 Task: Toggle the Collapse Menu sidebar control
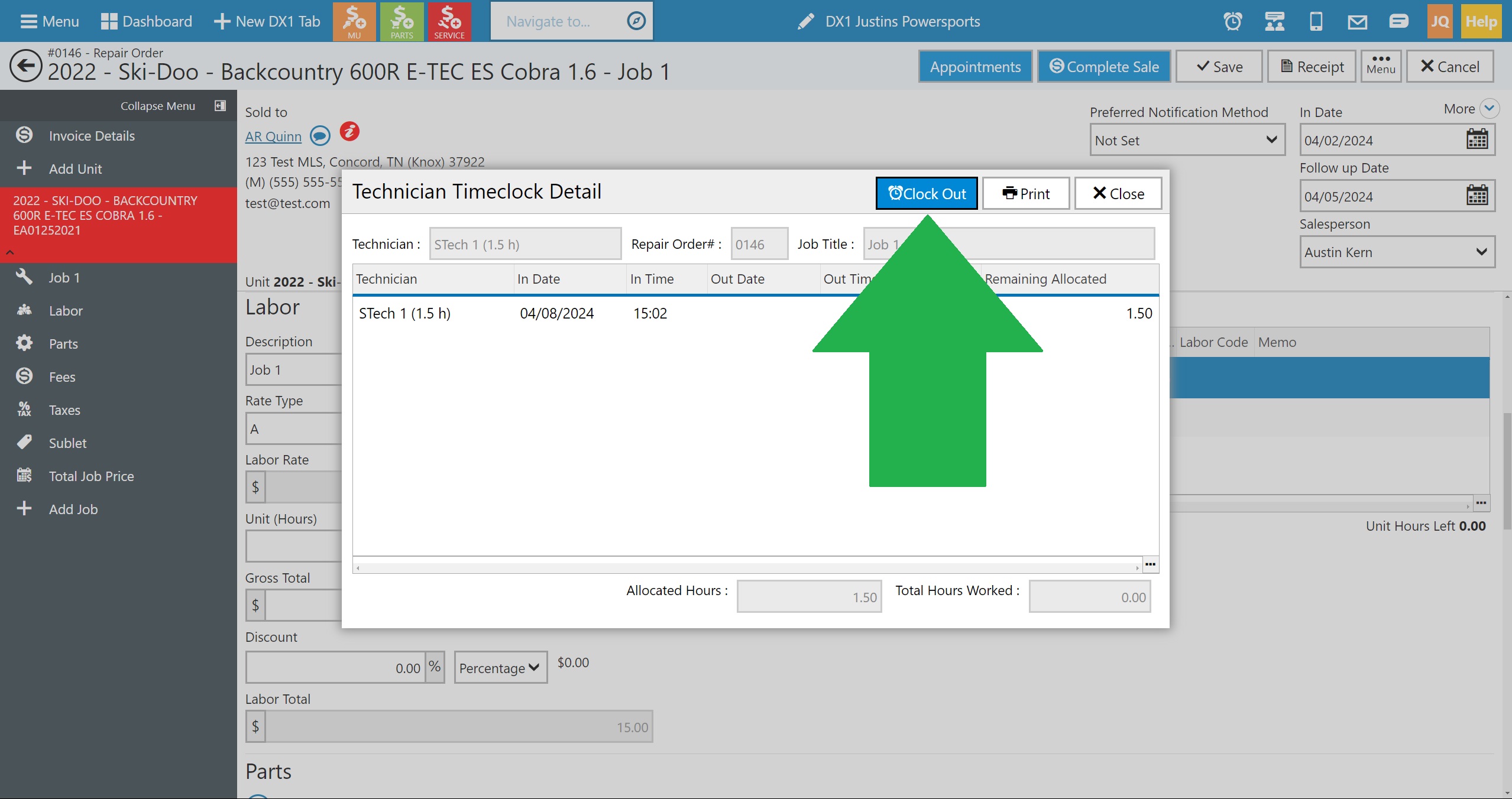(x=220, y=106)
